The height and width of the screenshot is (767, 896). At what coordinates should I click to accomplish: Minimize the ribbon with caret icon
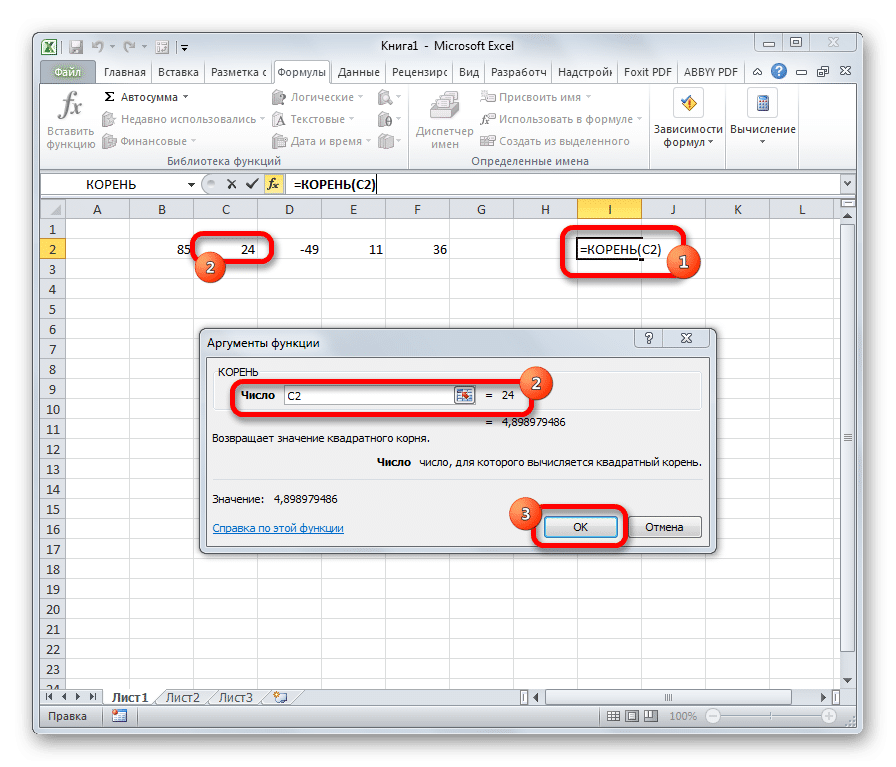tap(757, 72)
